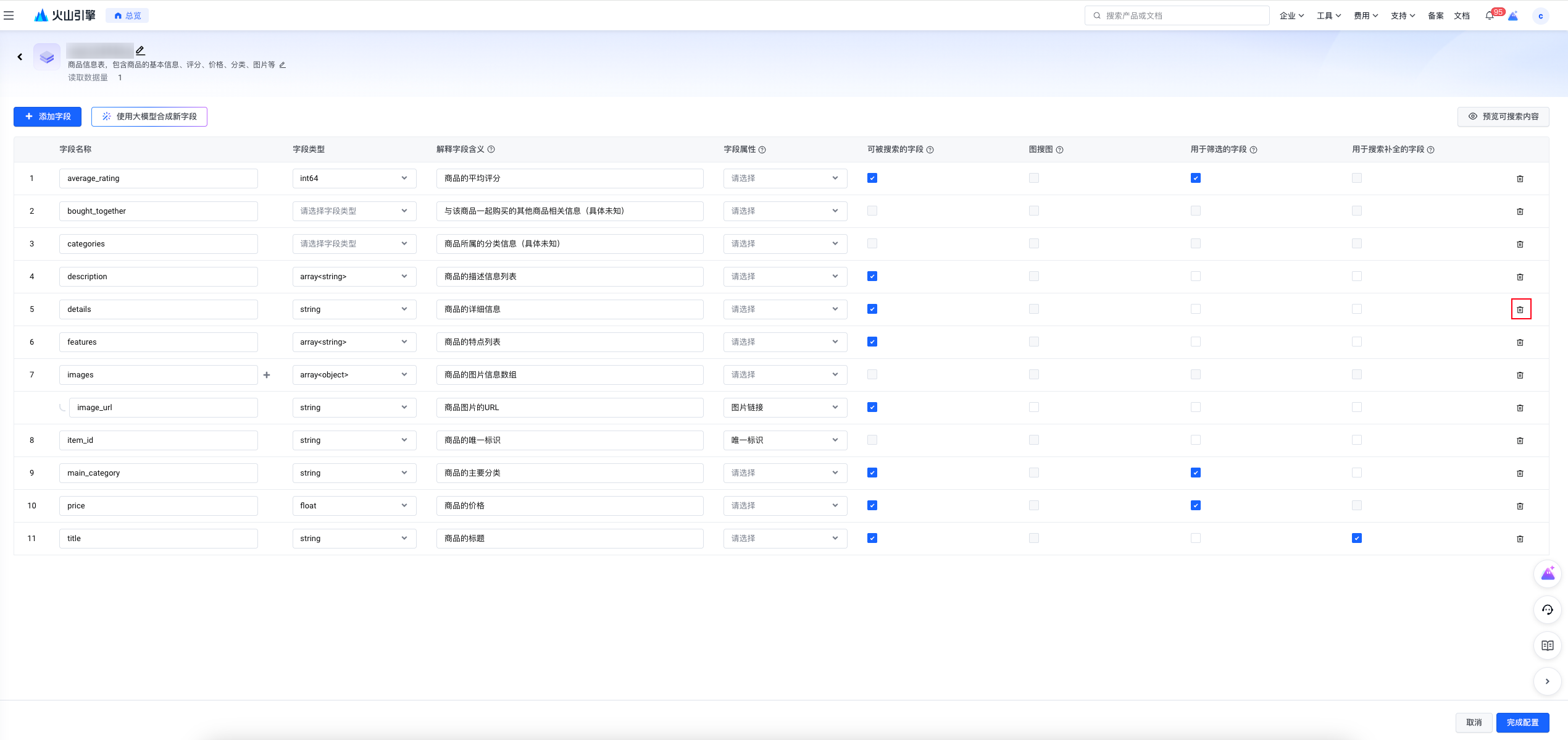Click 使用大模型合成新字段 button
1568x740 pixels.
[149, 117]
